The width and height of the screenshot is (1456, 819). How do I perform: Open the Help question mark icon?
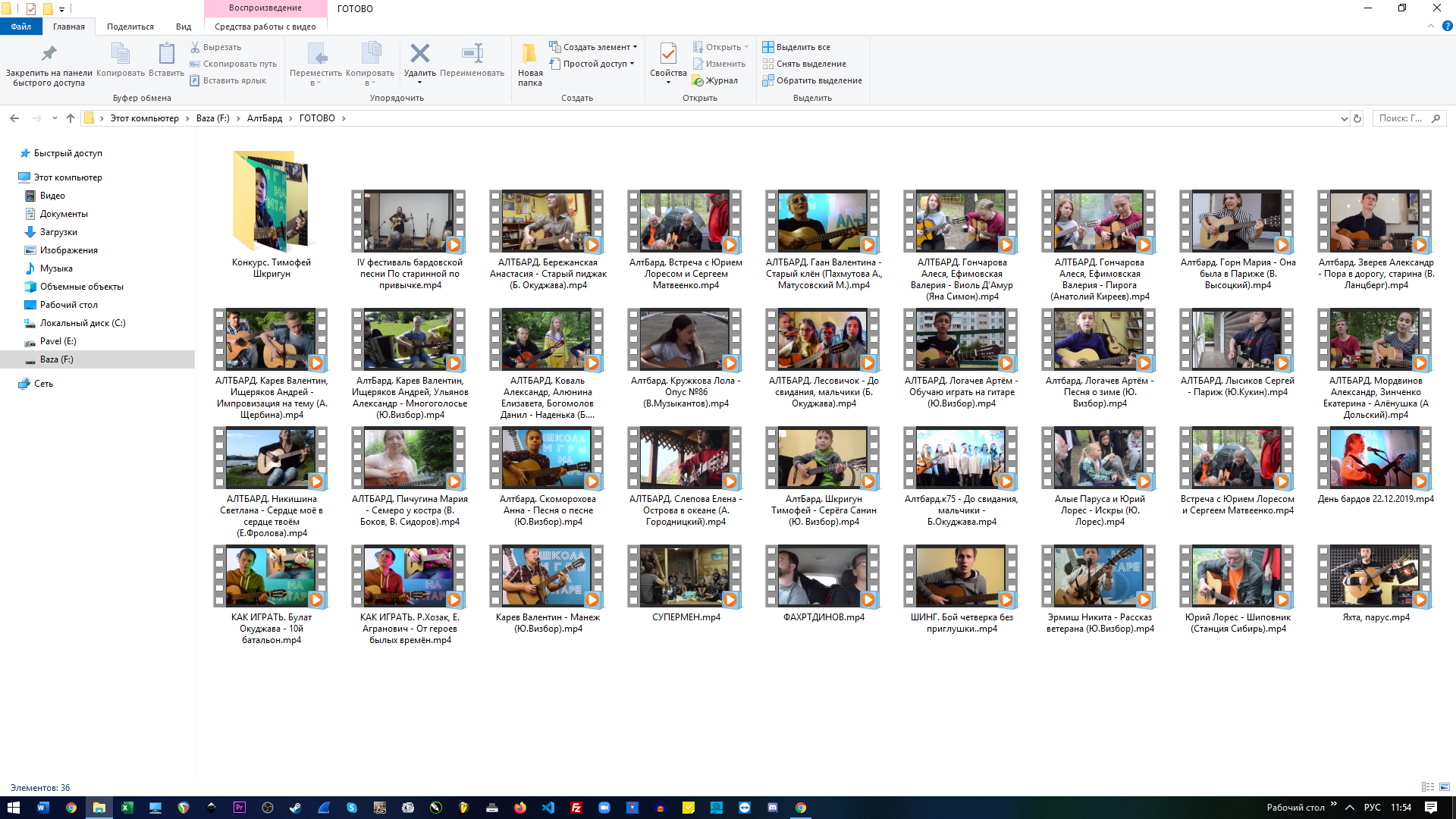(1447, 26)
